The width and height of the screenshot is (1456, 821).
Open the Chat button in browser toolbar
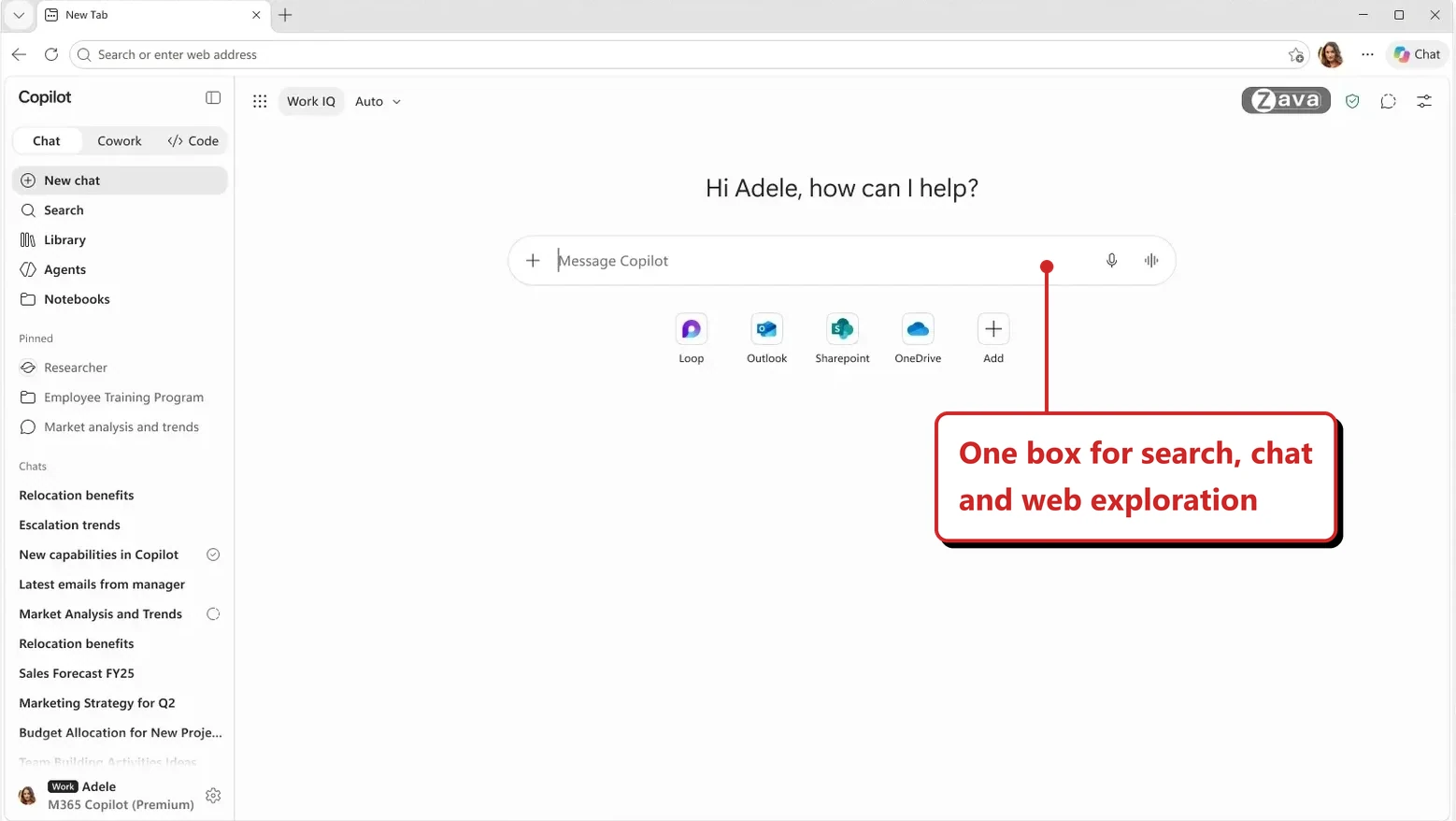[1418, 55]
